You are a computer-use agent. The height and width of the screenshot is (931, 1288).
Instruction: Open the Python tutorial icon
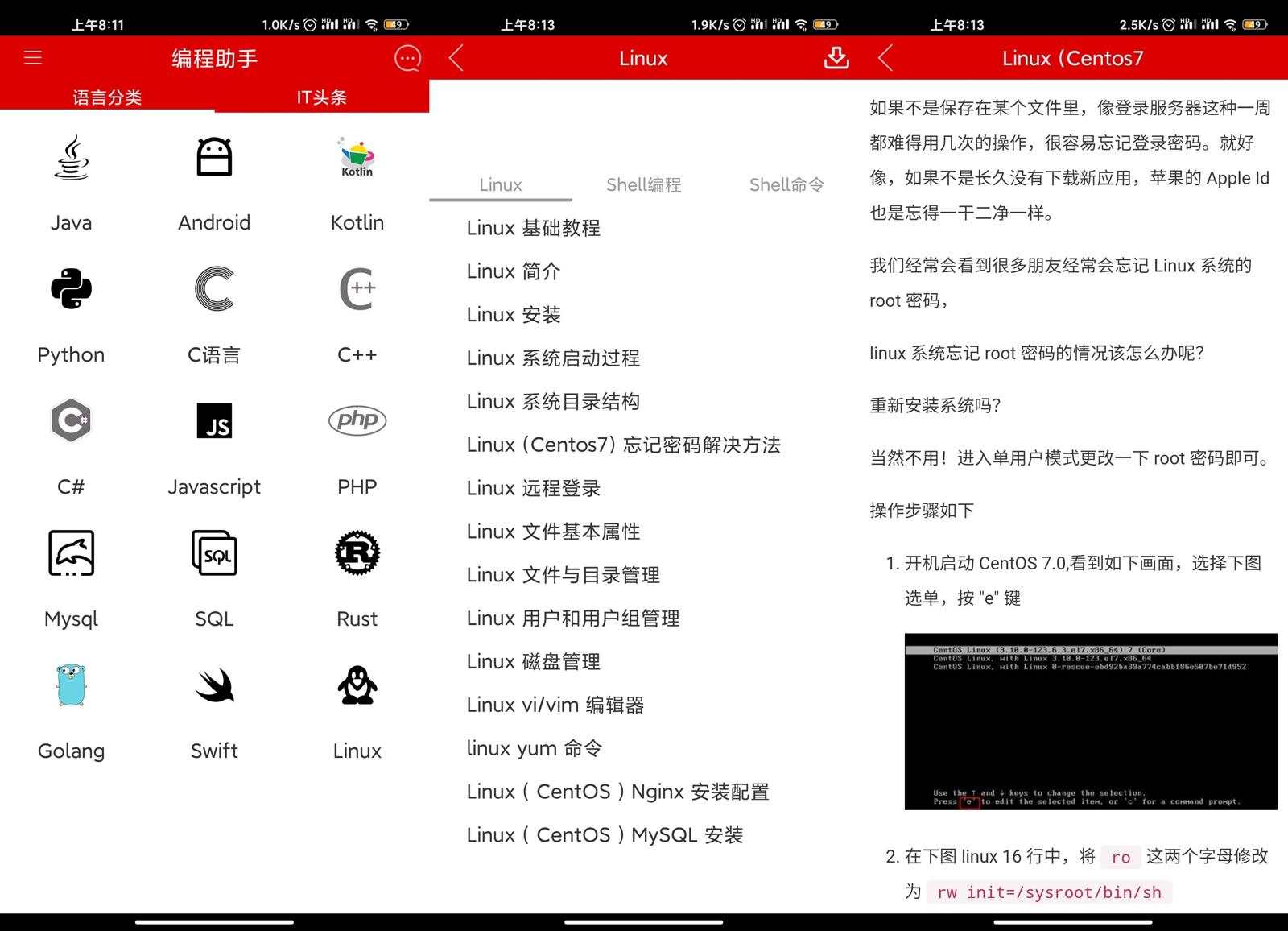point(71,290)
